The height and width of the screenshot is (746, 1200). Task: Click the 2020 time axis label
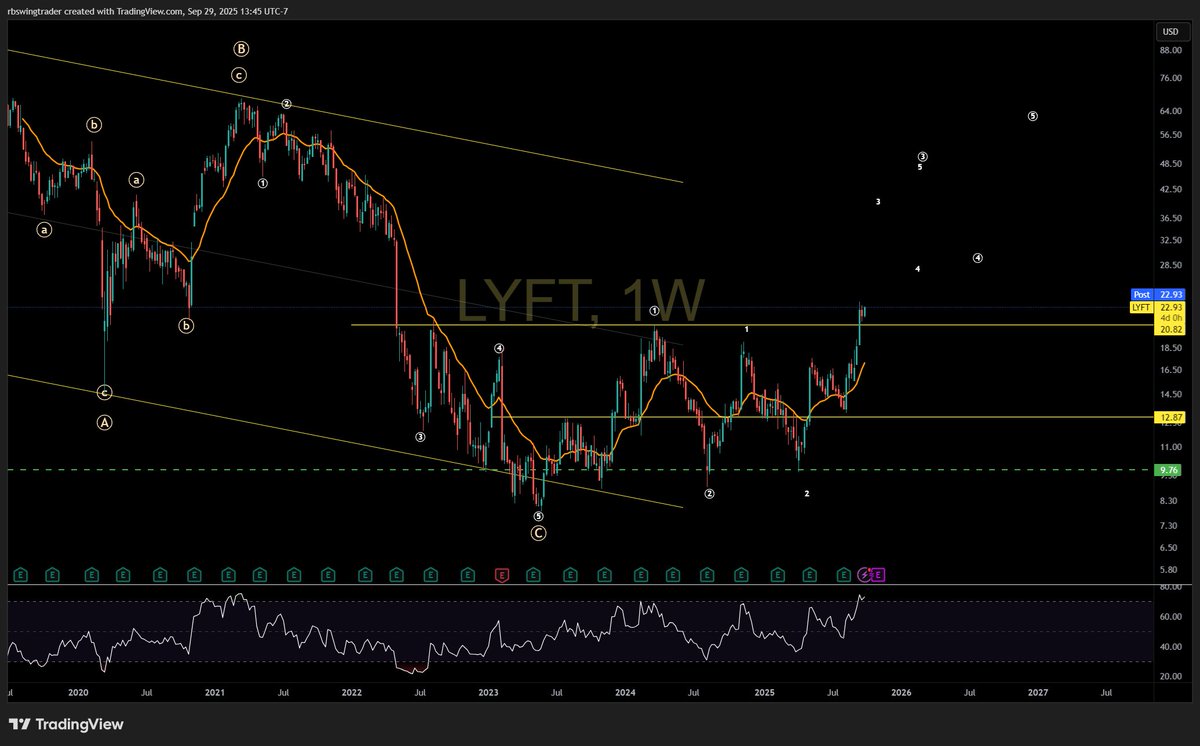[78, 692]
